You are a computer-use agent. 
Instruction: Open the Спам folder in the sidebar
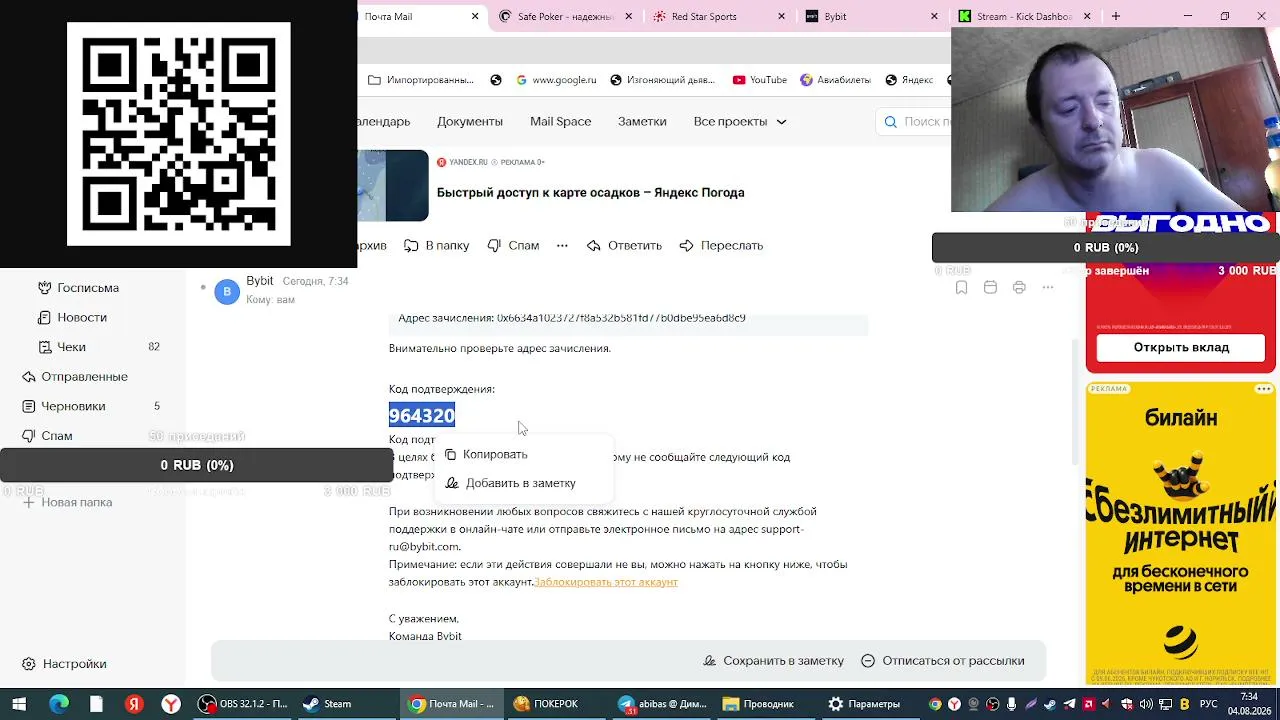point(48,436)
